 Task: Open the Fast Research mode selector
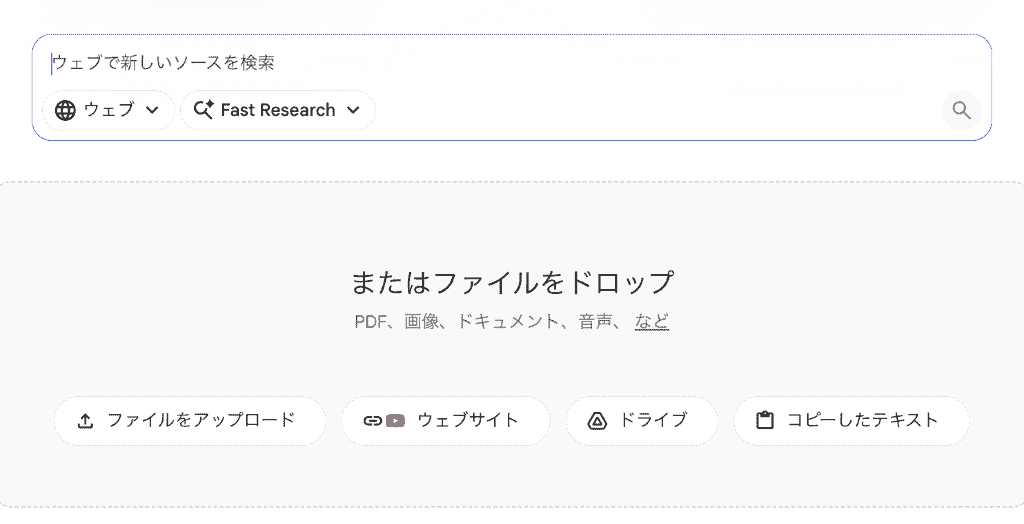click(278, 110)
